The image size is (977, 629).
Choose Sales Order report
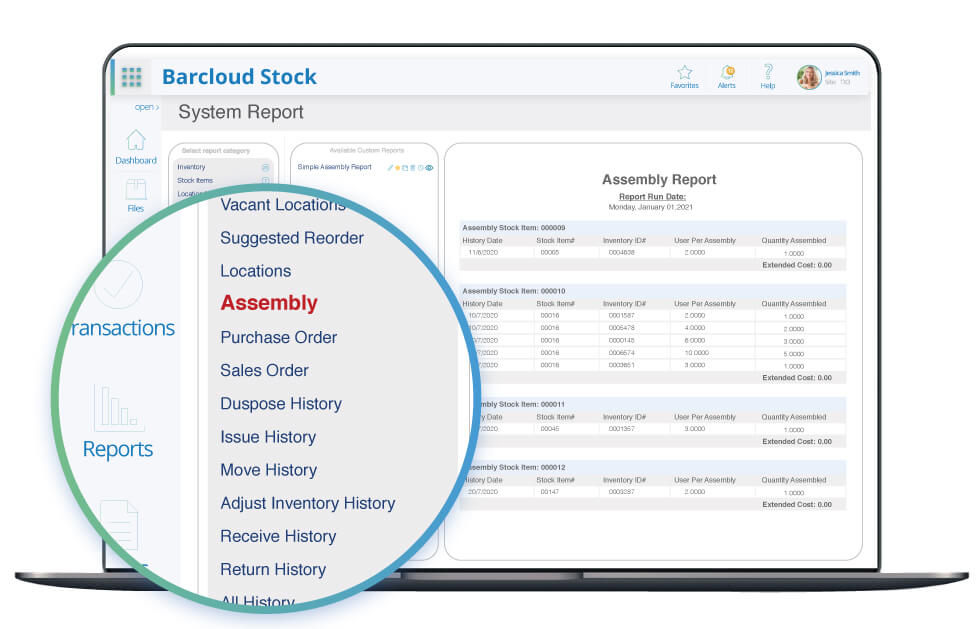tap(264, 370)
